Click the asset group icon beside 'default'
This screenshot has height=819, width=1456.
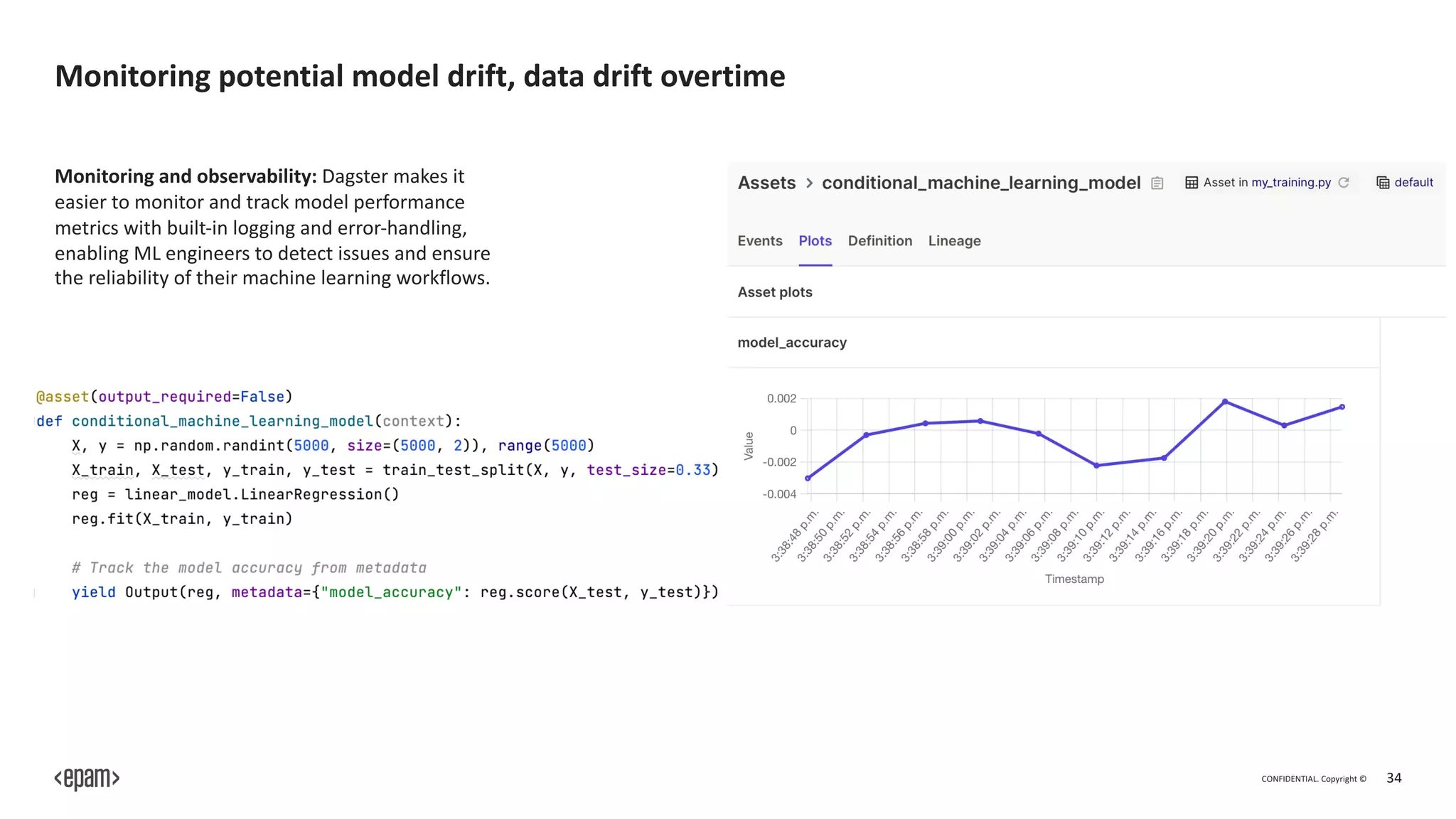(1383, 183)
